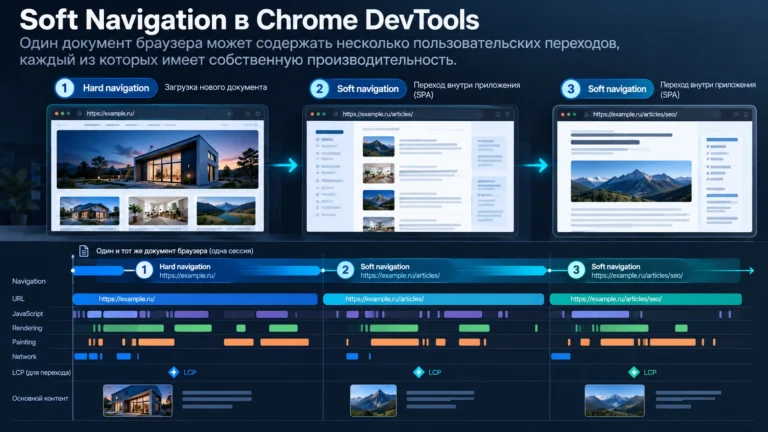Screen dimensions: 768x432
Task: Open the large house hero image in first browser
Action: tap(157, 159)
